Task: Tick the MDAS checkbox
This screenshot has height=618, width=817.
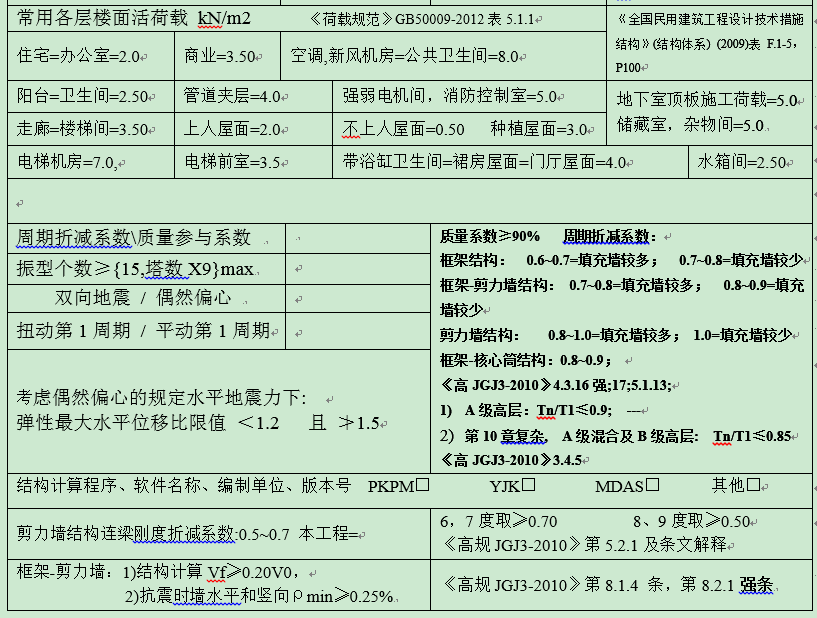Action: click(x=652, y=485)
